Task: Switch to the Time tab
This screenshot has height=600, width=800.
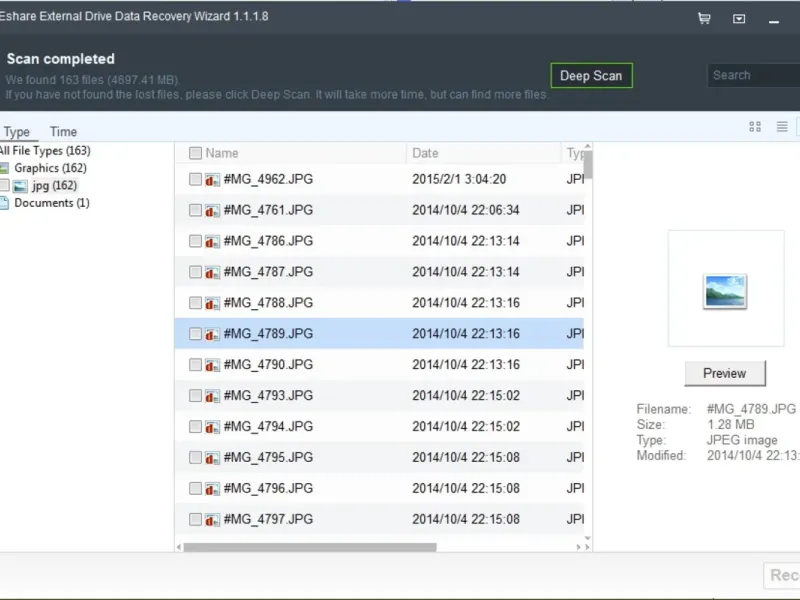Action: [63, 132]
